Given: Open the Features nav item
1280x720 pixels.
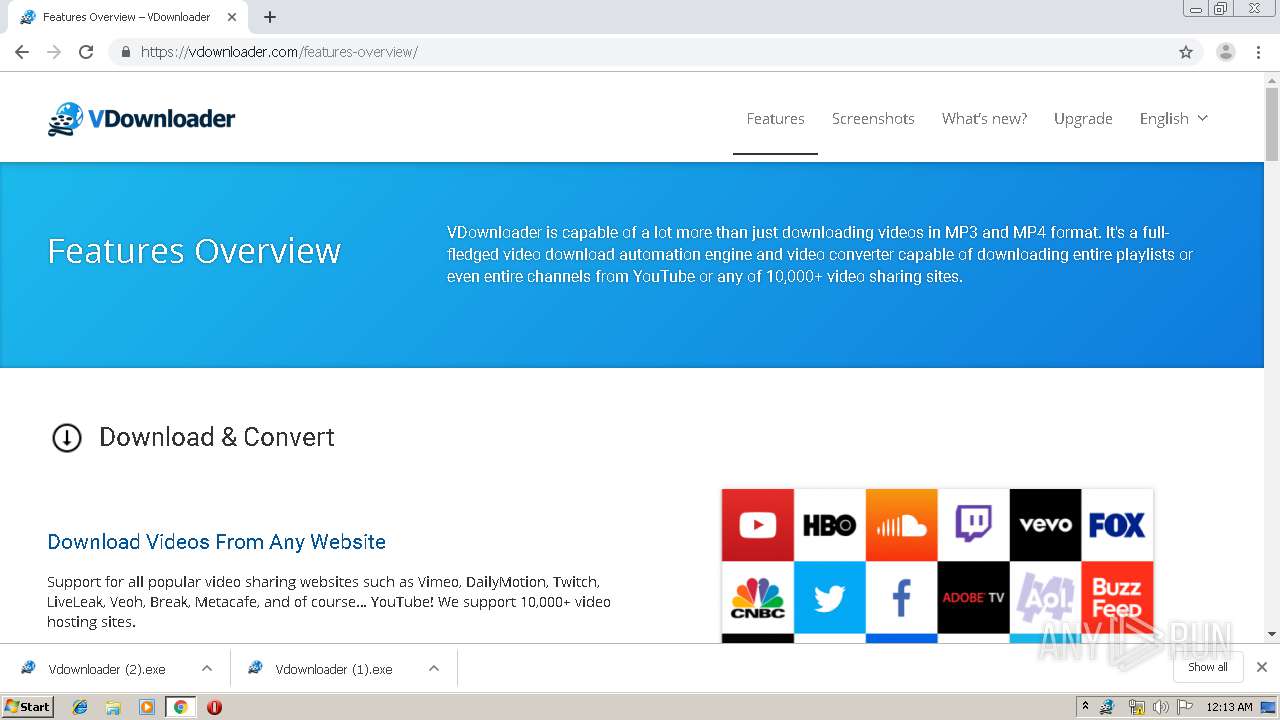Looking at the screenshot, I should (x=775, y=118).
